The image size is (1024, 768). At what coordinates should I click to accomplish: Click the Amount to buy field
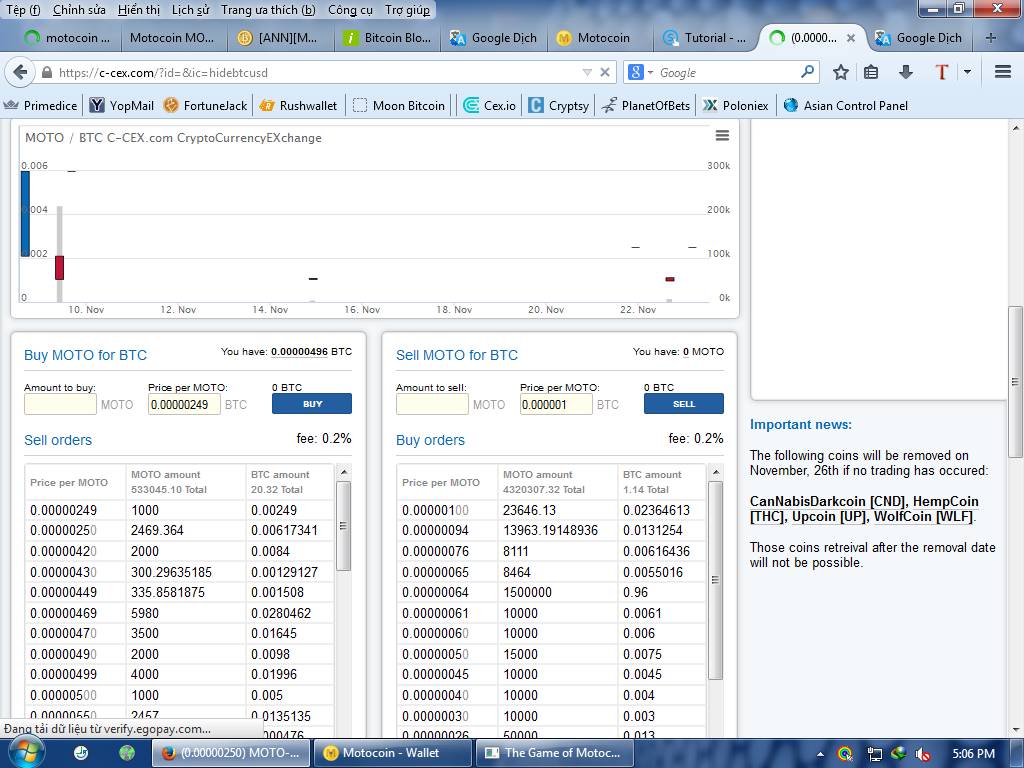coord(60,404)
